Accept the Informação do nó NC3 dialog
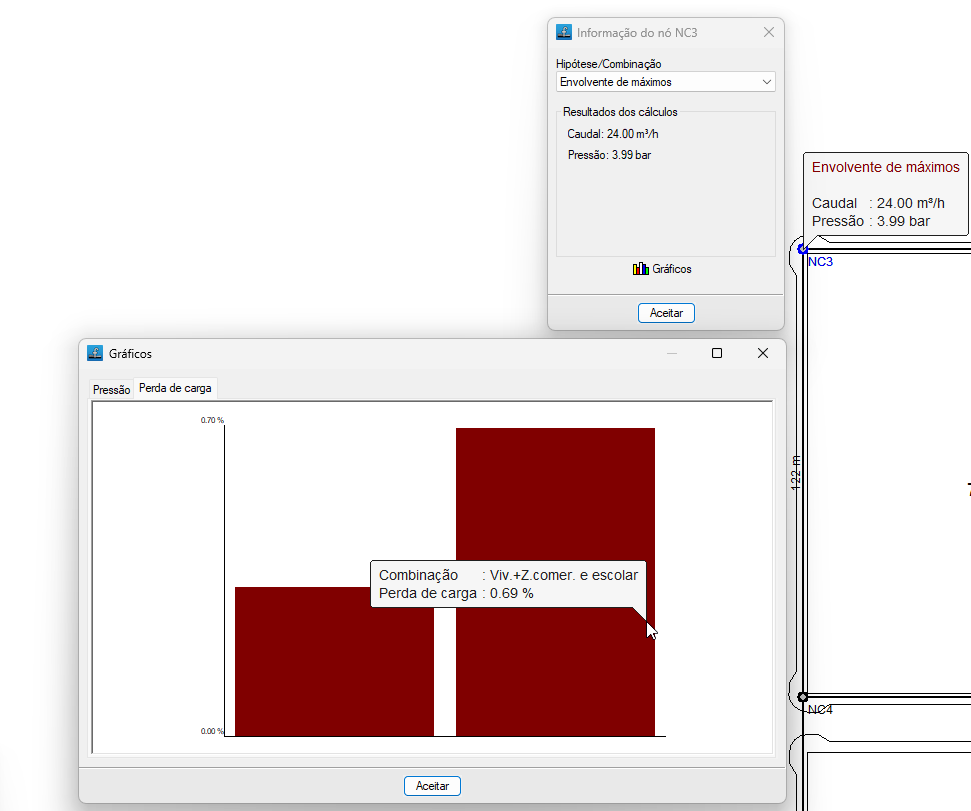Image resolution: width=971 pixels, height=811 pixels. tap(666, 313)
